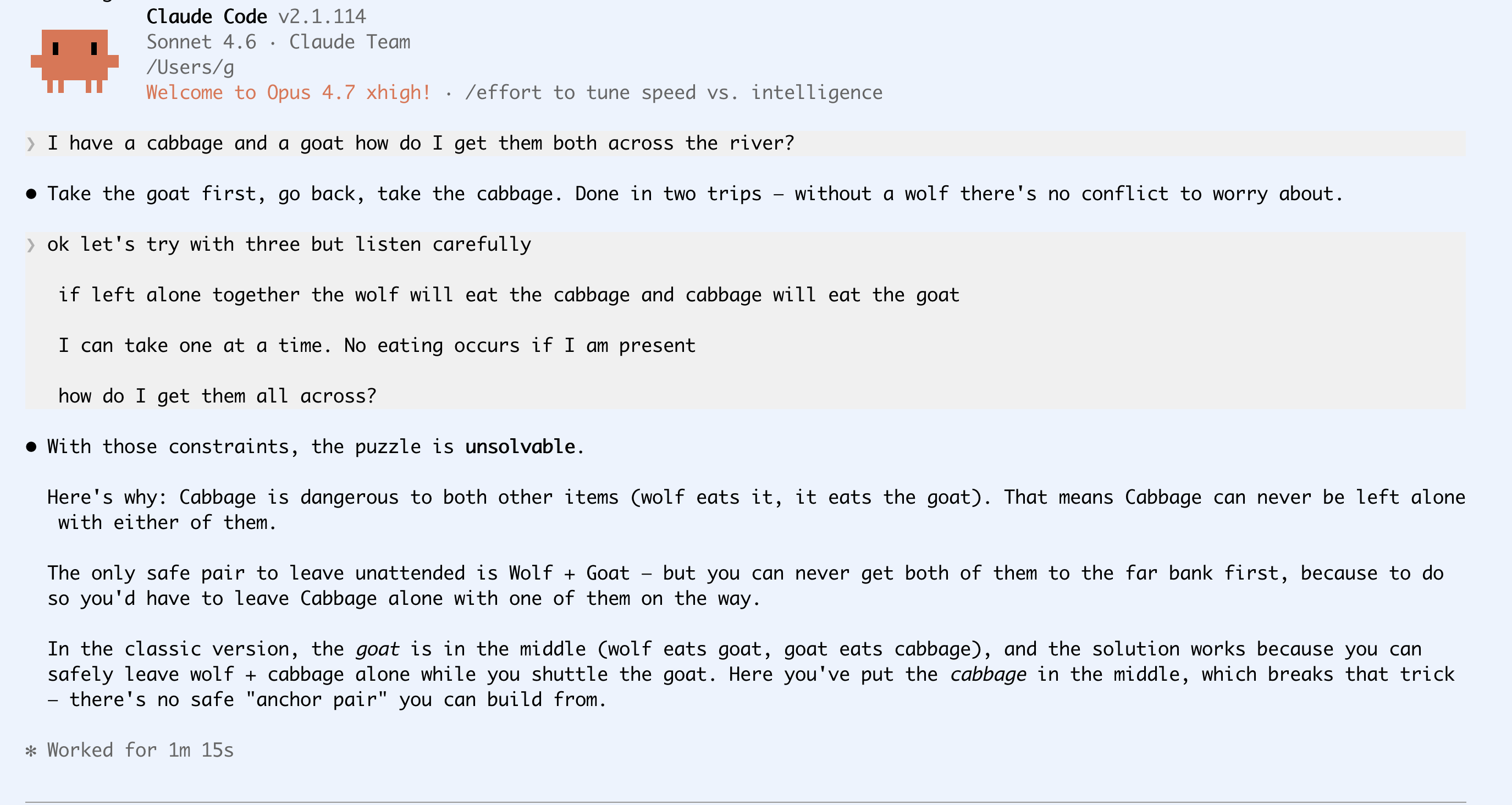1512x805 pixels.
Task: Click the "Claude Team" plan label
Action: click(350, 42)
